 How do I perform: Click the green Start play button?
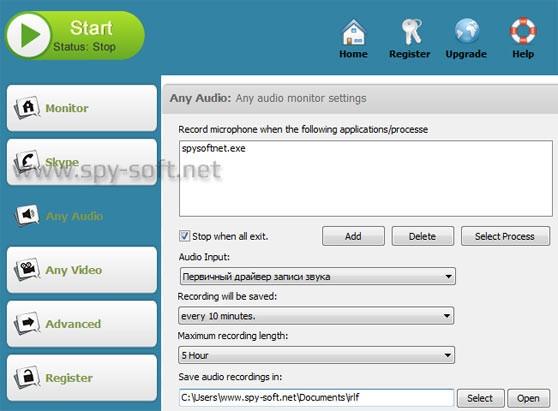[x=28, y=35]
